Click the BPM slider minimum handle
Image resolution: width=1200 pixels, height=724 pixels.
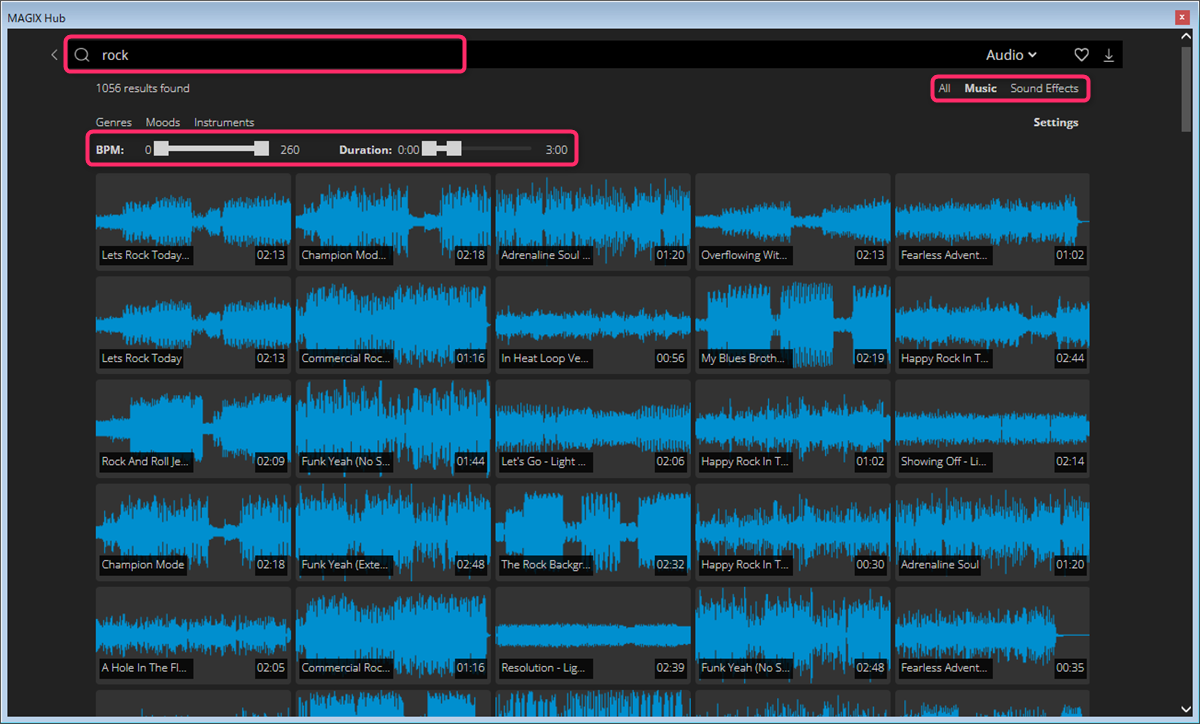161,149
